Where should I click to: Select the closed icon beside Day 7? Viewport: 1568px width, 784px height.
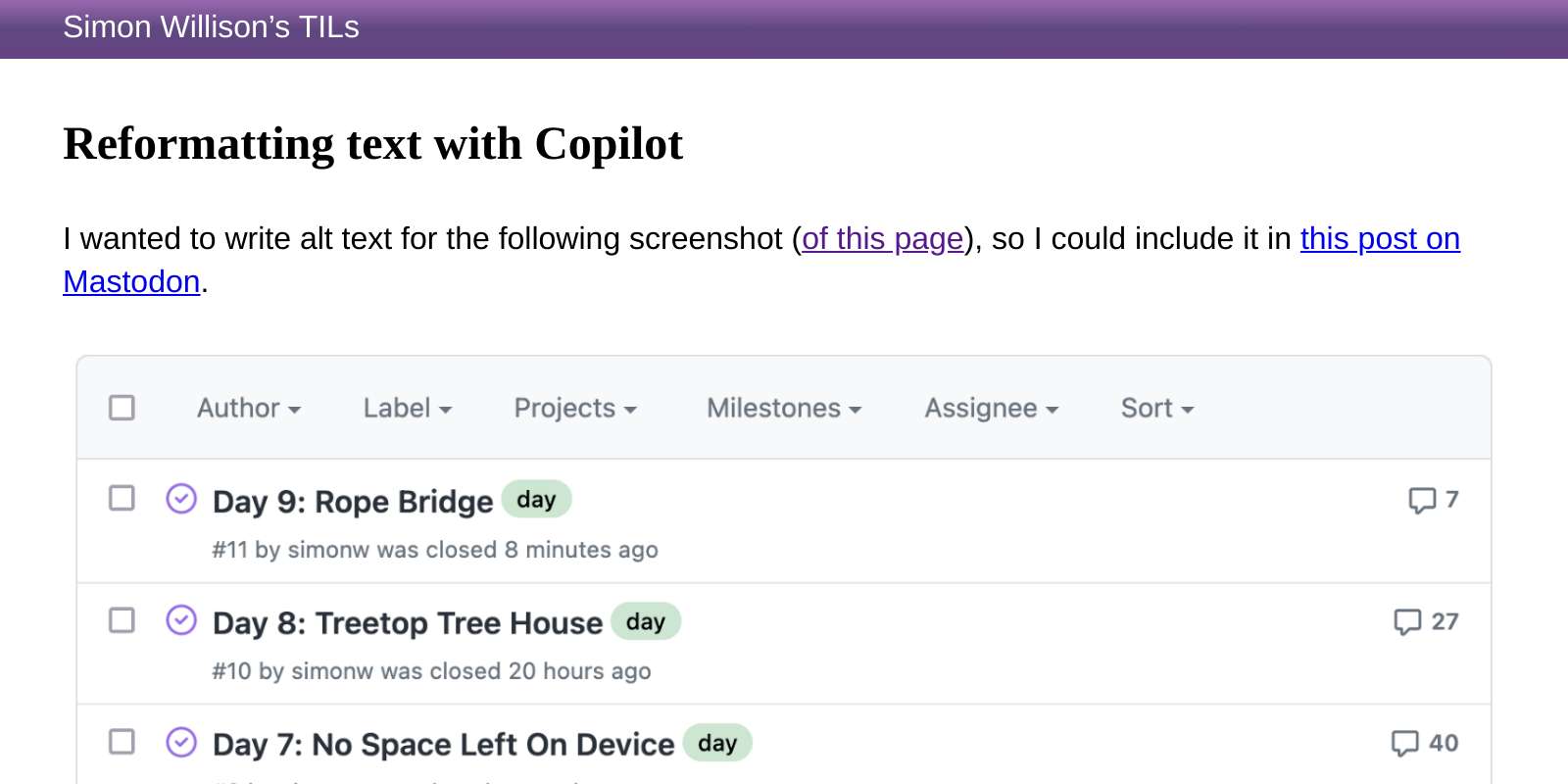click(182, 742)
